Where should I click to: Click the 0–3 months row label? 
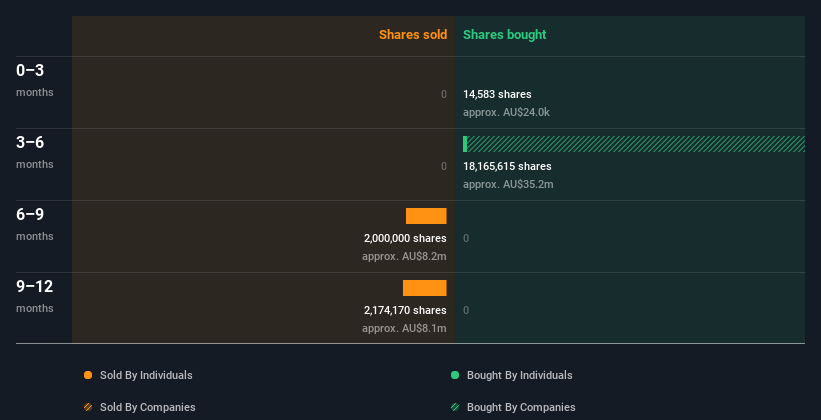click(35, 80)
